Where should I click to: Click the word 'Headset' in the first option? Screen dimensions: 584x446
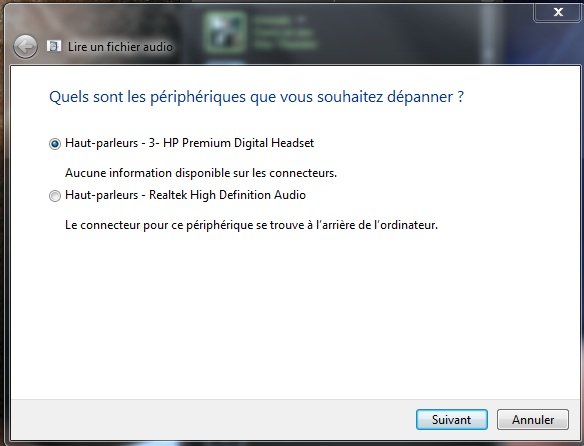tap(292, 143)
